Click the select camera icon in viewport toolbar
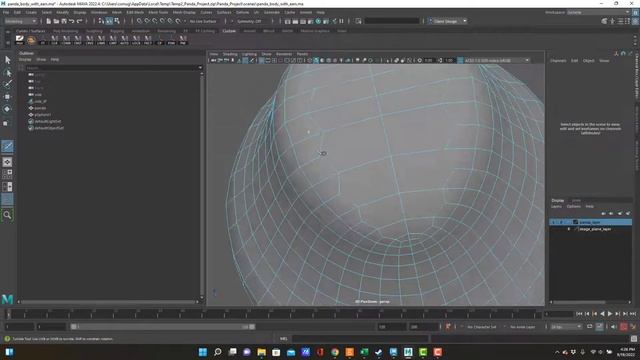This screenshot has width=640, height=360. (x=213, y=60)
